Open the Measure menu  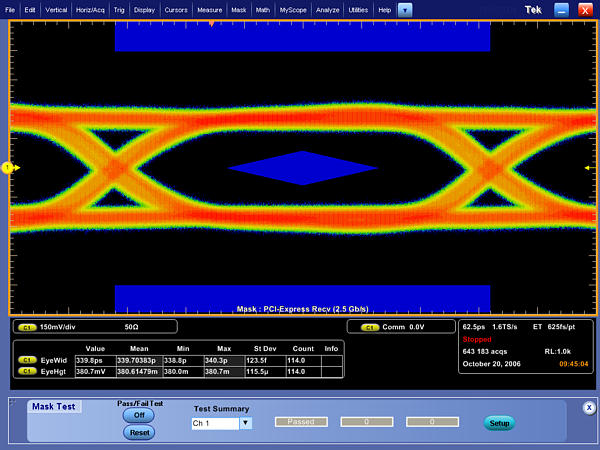[209, 9]
